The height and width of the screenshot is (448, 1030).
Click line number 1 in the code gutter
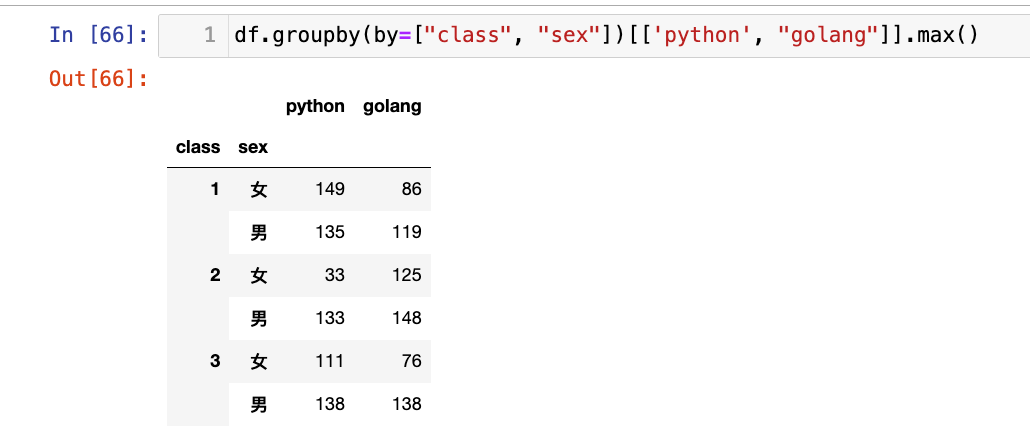click(209, 36)
